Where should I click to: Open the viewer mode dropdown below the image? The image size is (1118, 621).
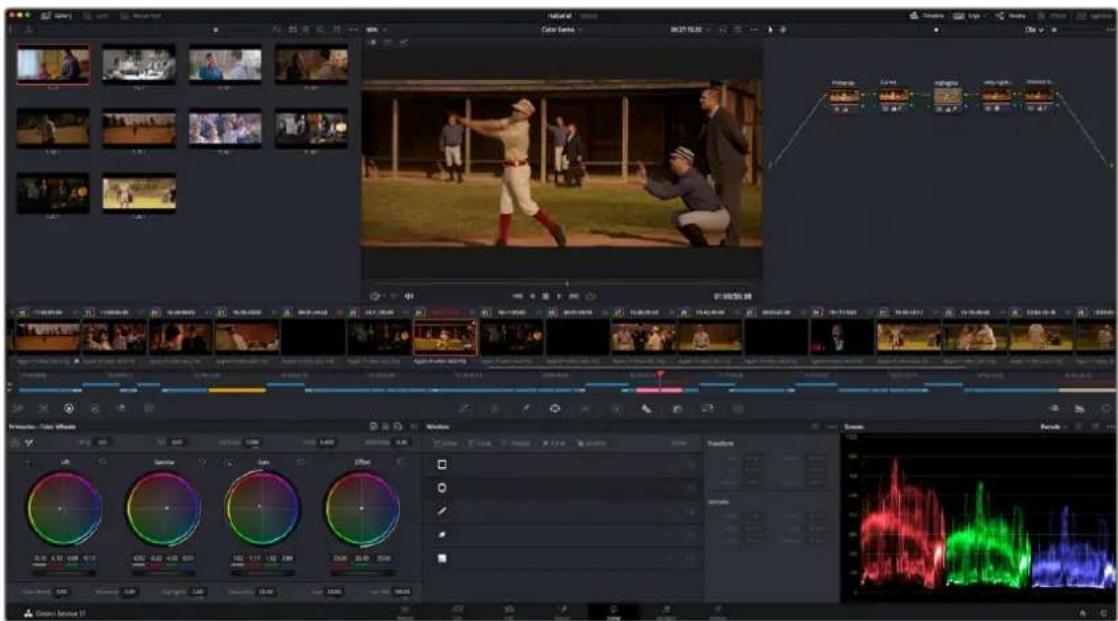pos(378,296)
